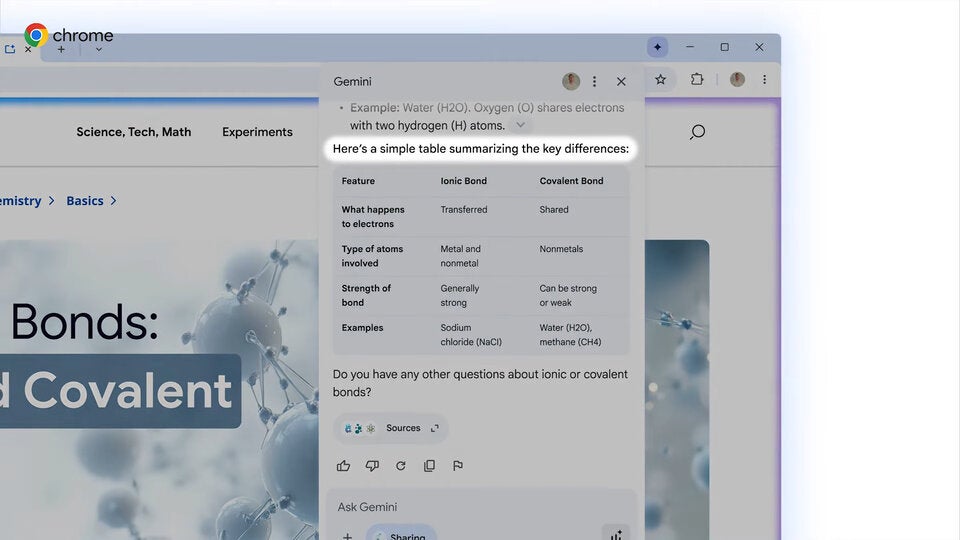Open the Chrome profile avatar in toolbar
960x540 pixels.
click(x=737, y=80)
